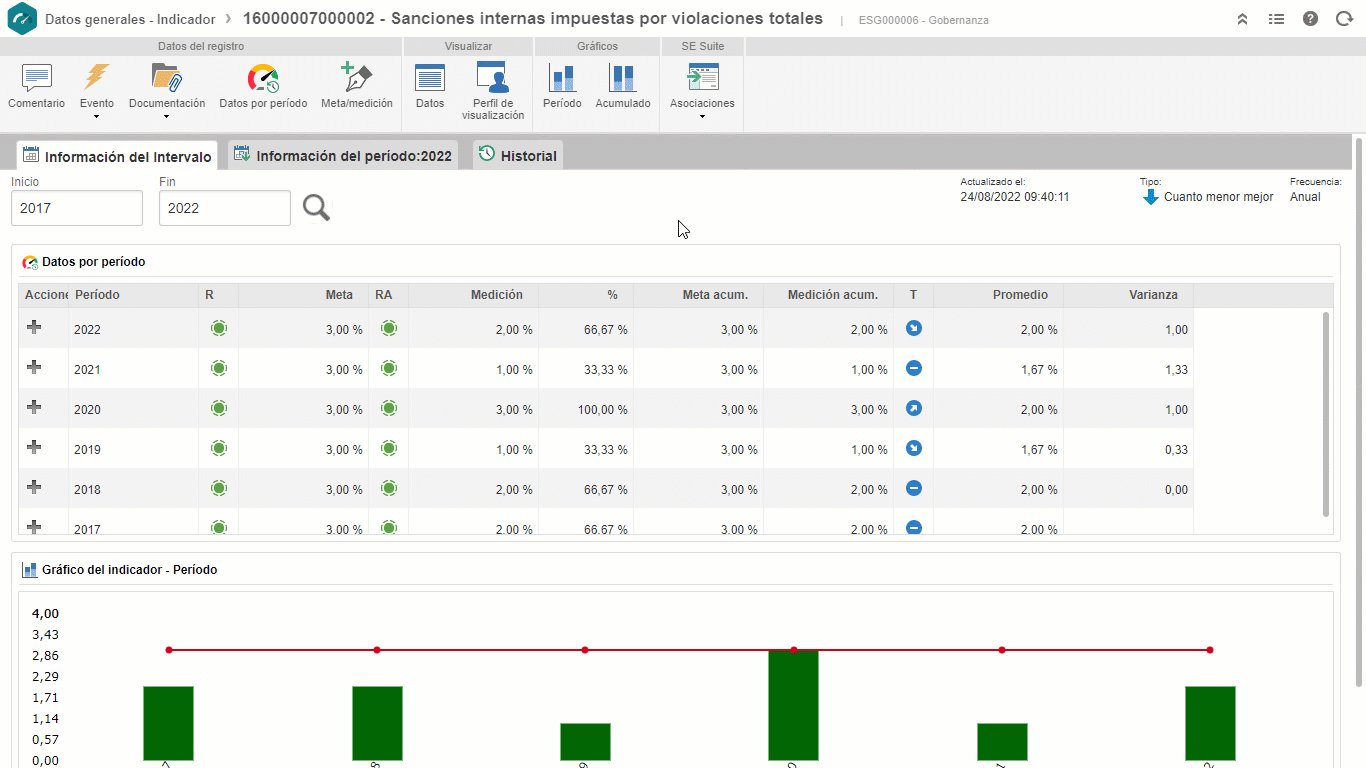Click the 2020 row trend up arrow
The height and width of the screenshot is (768, 1366).
[913, 408]
